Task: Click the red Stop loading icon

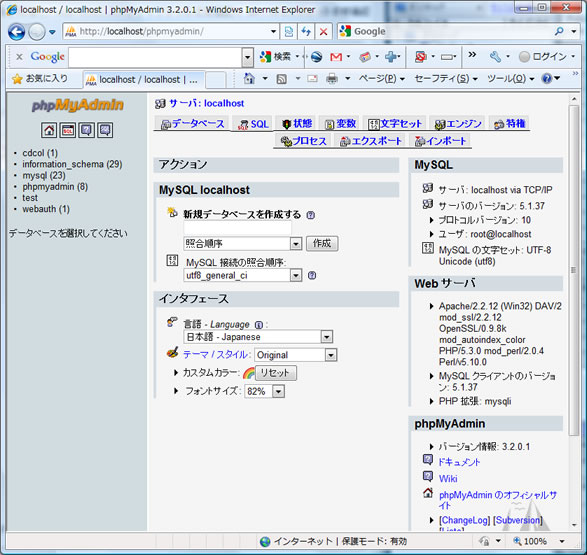Action: [x=323, y=32]
